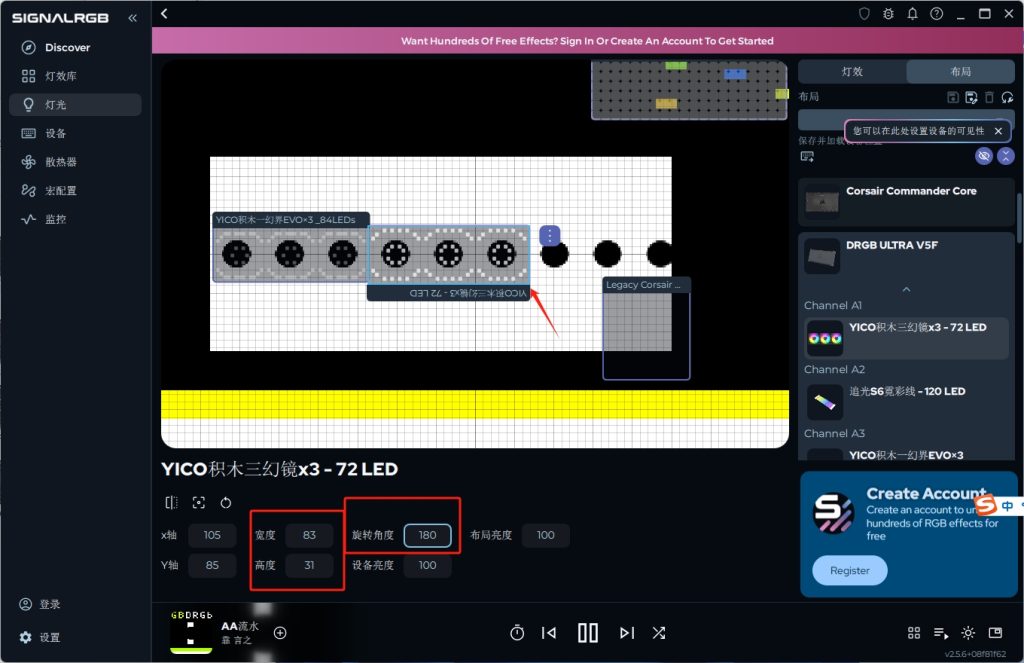This screenshot has width=1024, height=663.
Task: Click the delete layout trash icon
Action: click(x=989, y=97)
